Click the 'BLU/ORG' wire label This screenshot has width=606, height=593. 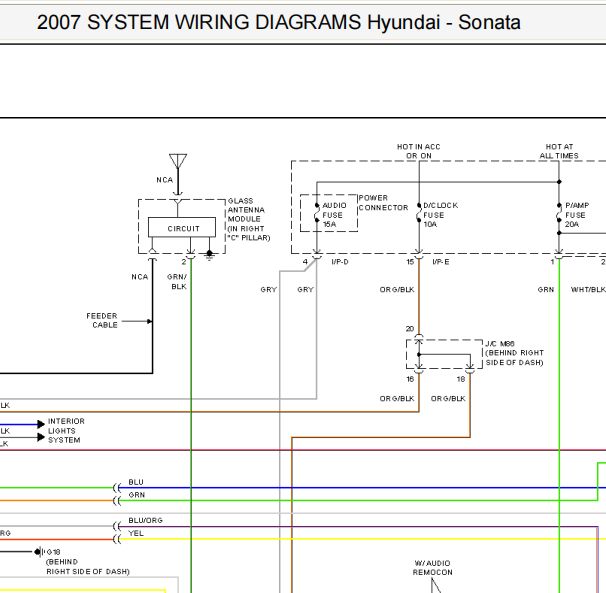click(x=145, y=520)
